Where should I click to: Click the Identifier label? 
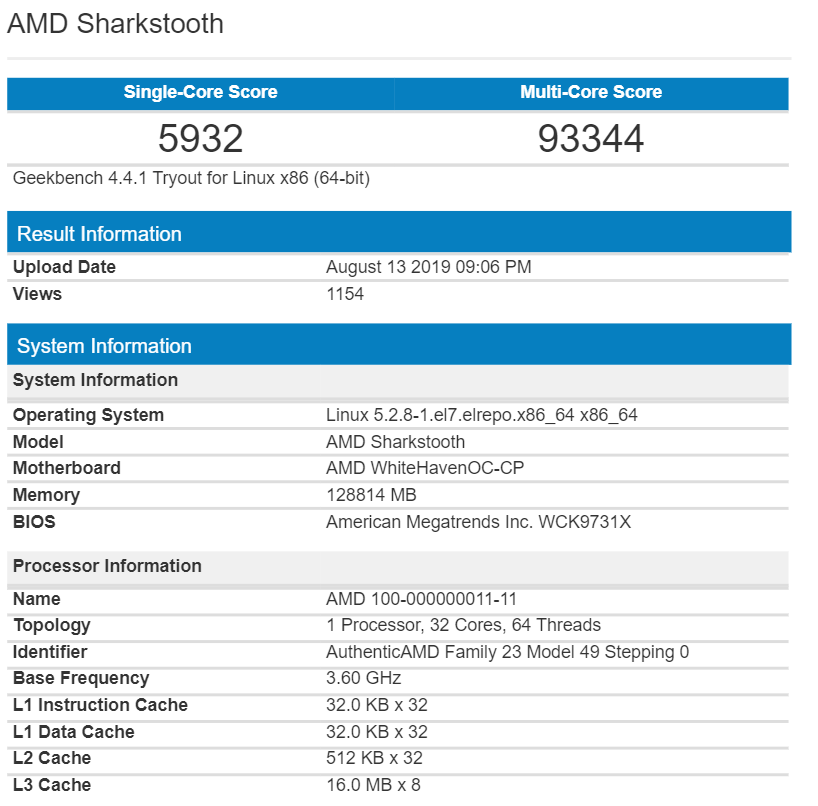pyautogui.click(x=50, y=652)
